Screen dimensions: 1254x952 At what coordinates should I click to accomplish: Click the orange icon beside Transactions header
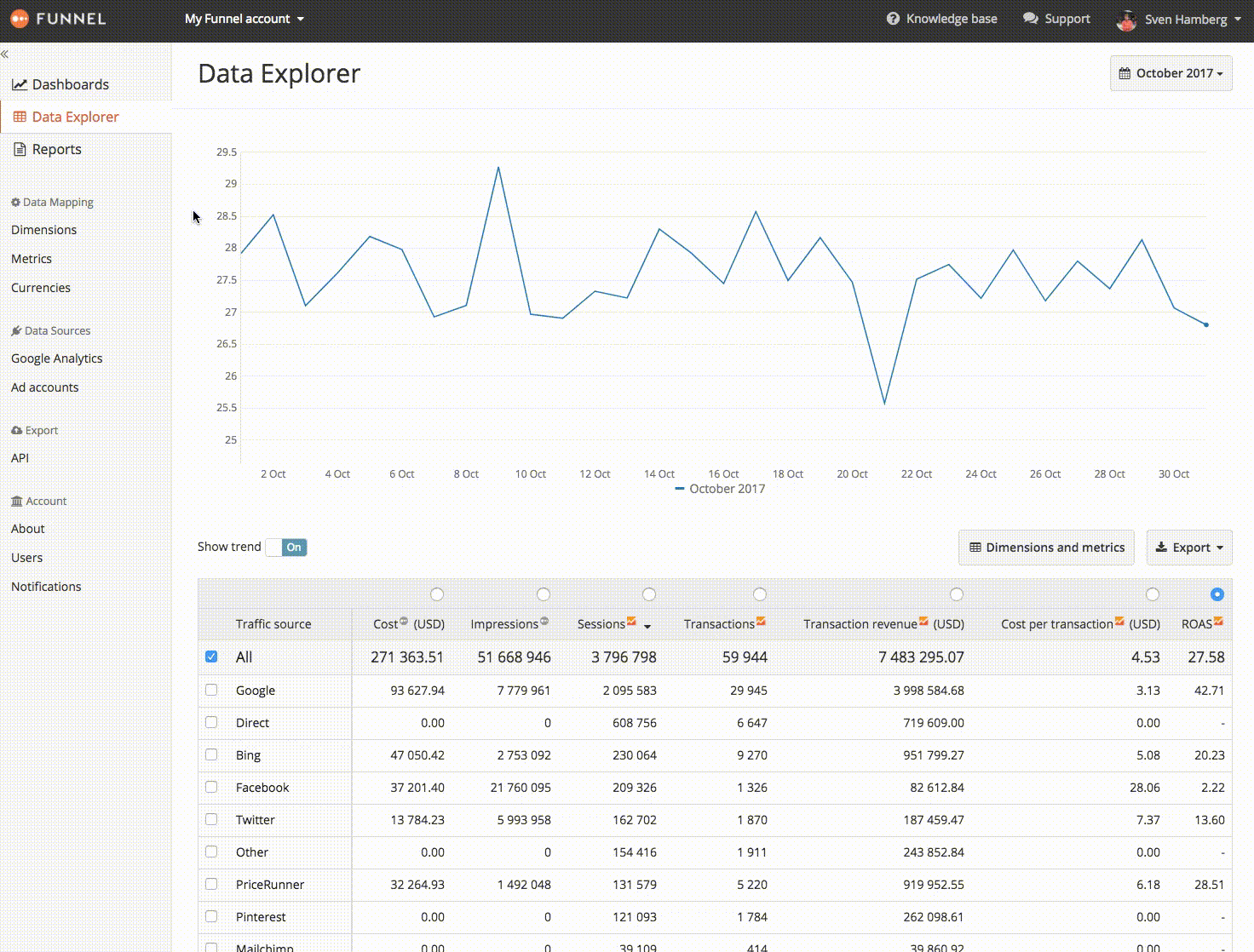click(761, 622)
